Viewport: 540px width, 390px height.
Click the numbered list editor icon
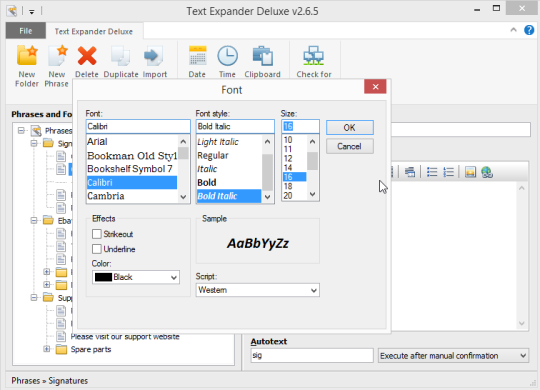448,172
